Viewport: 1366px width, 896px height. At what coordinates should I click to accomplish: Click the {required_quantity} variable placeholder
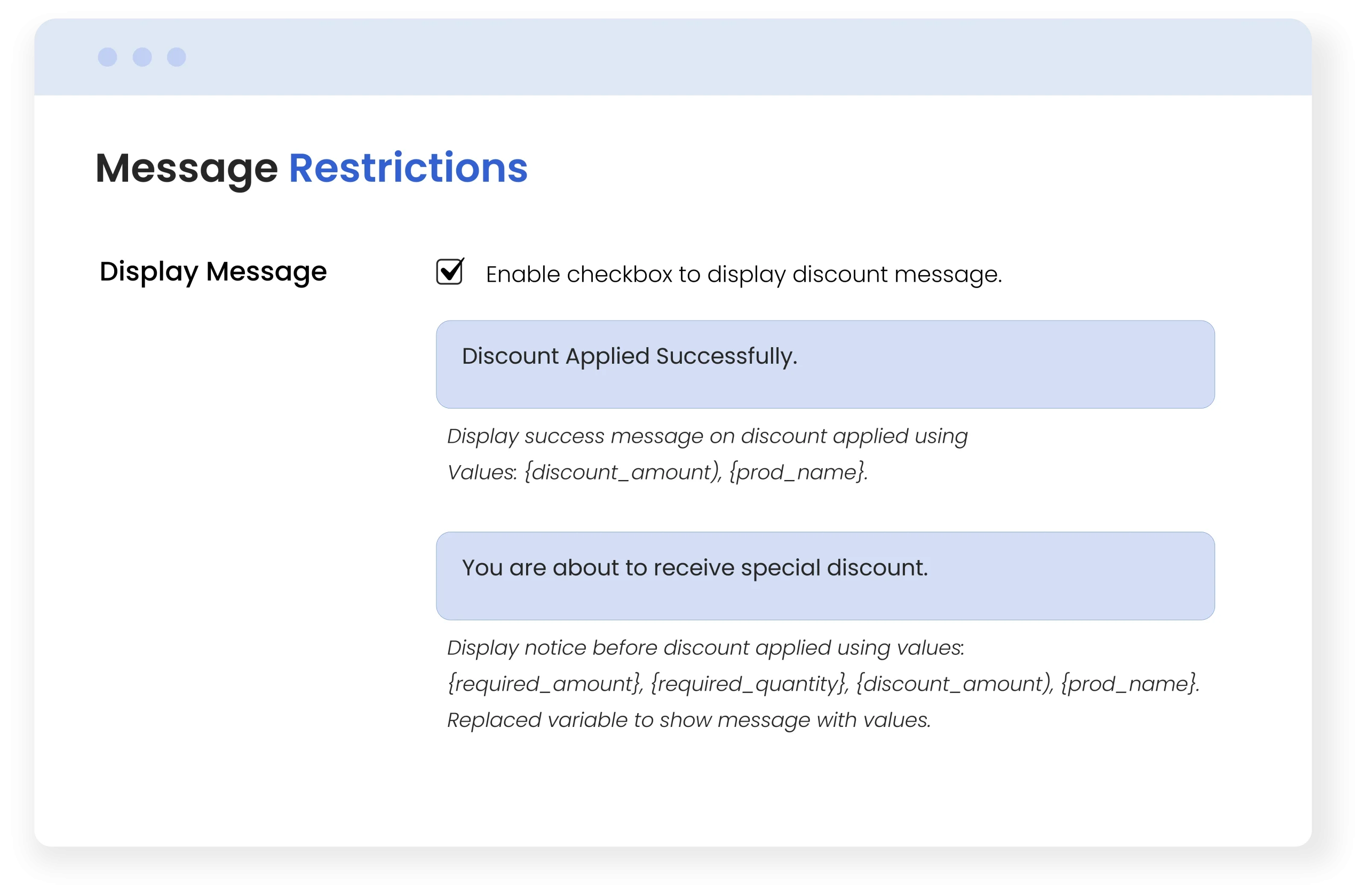pos(749,684)
